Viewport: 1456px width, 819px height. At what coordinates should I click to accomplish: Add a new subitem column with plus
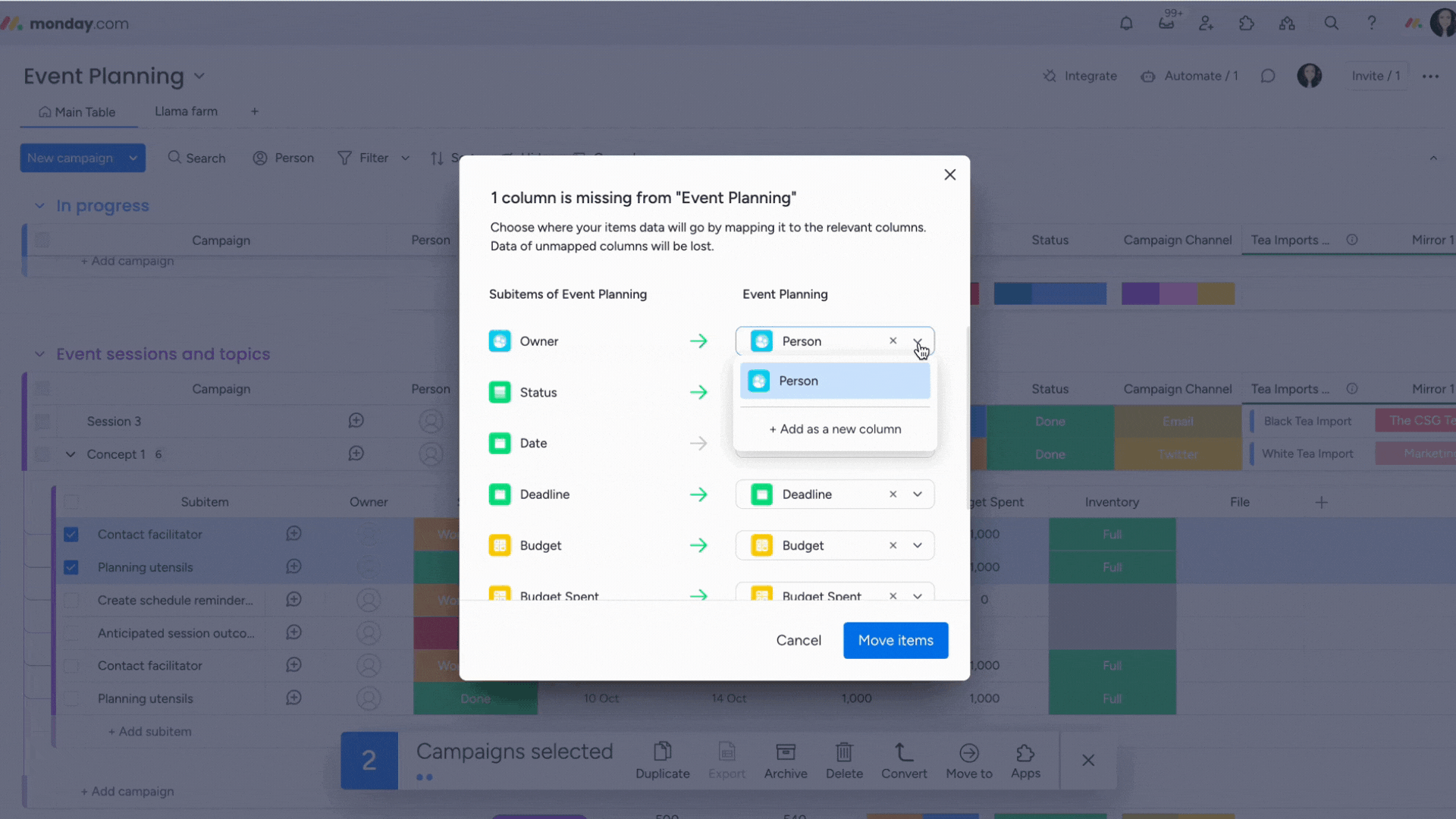coord(1321,502)
